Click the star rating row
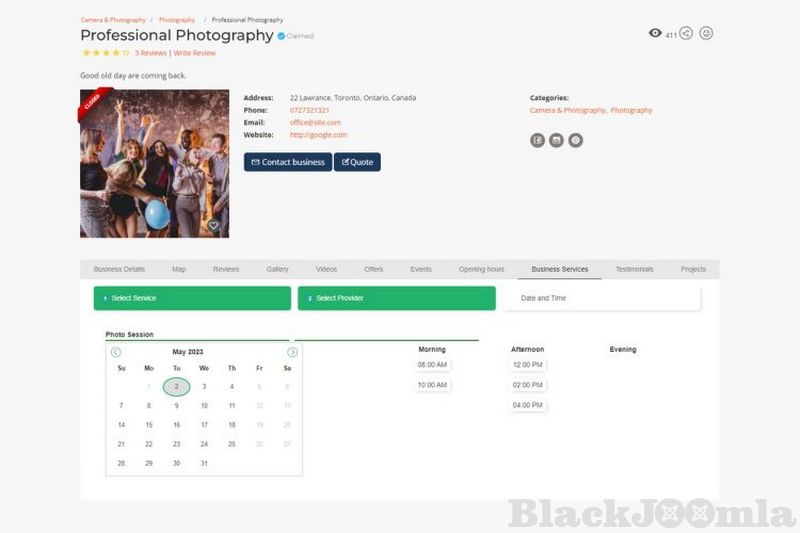The image size is (800, 533). tap(106, 53)
